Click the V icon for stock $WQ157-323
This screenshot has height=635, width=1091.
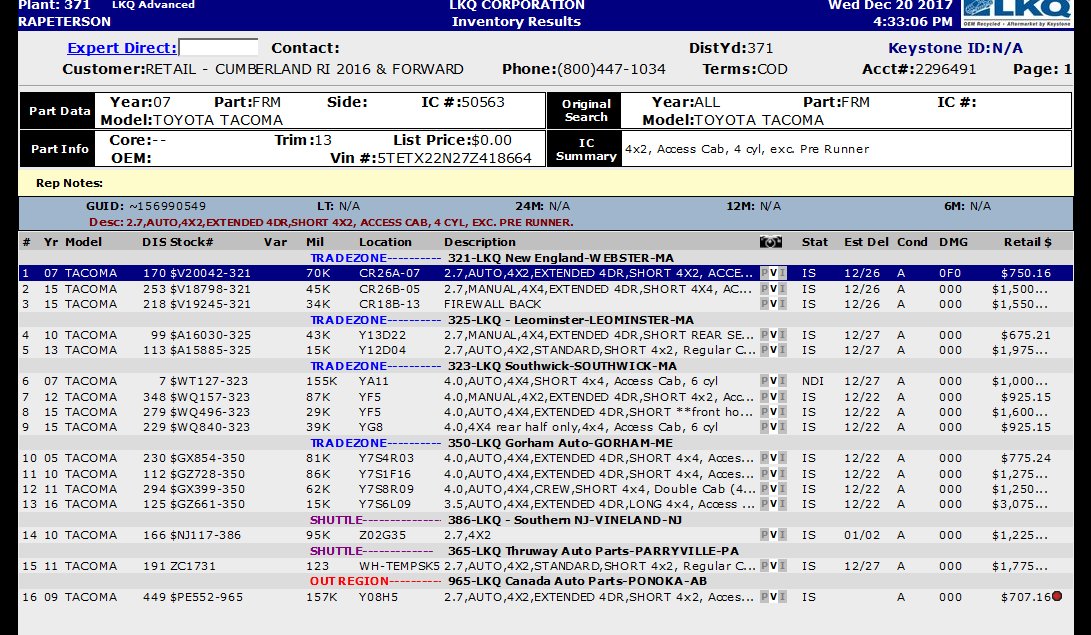point(774,396)
